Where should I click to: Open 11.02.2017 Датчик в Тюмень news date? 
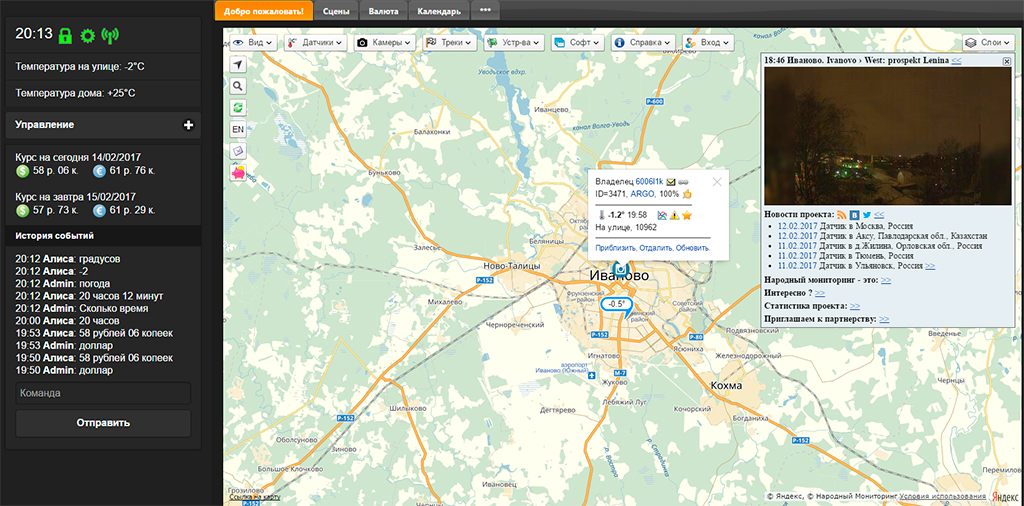[797, 256]
